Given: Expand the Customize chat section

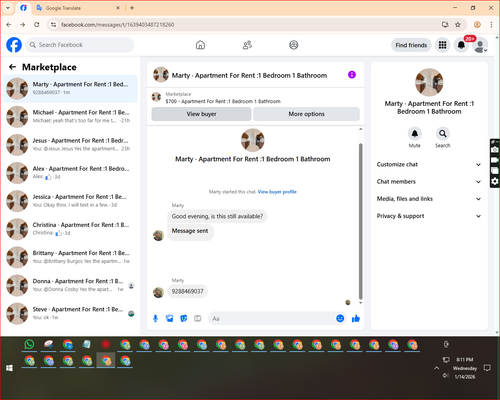Looking at the screenshot, I should point(429,164).
